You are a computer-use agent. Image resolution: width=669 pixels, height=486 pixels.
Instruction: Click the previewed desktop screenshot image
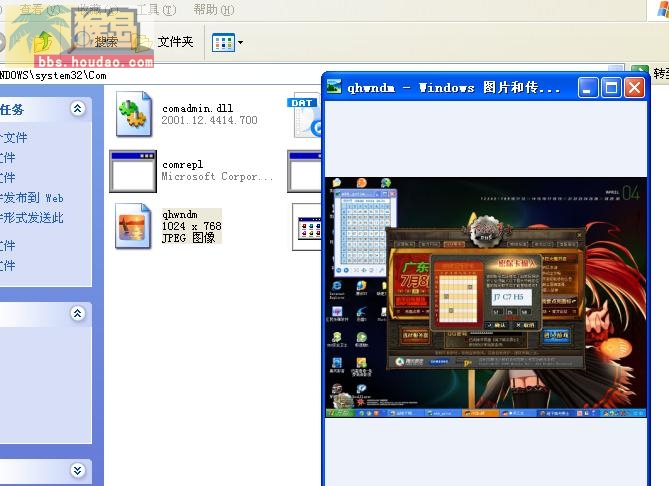[x=486, y=297]
